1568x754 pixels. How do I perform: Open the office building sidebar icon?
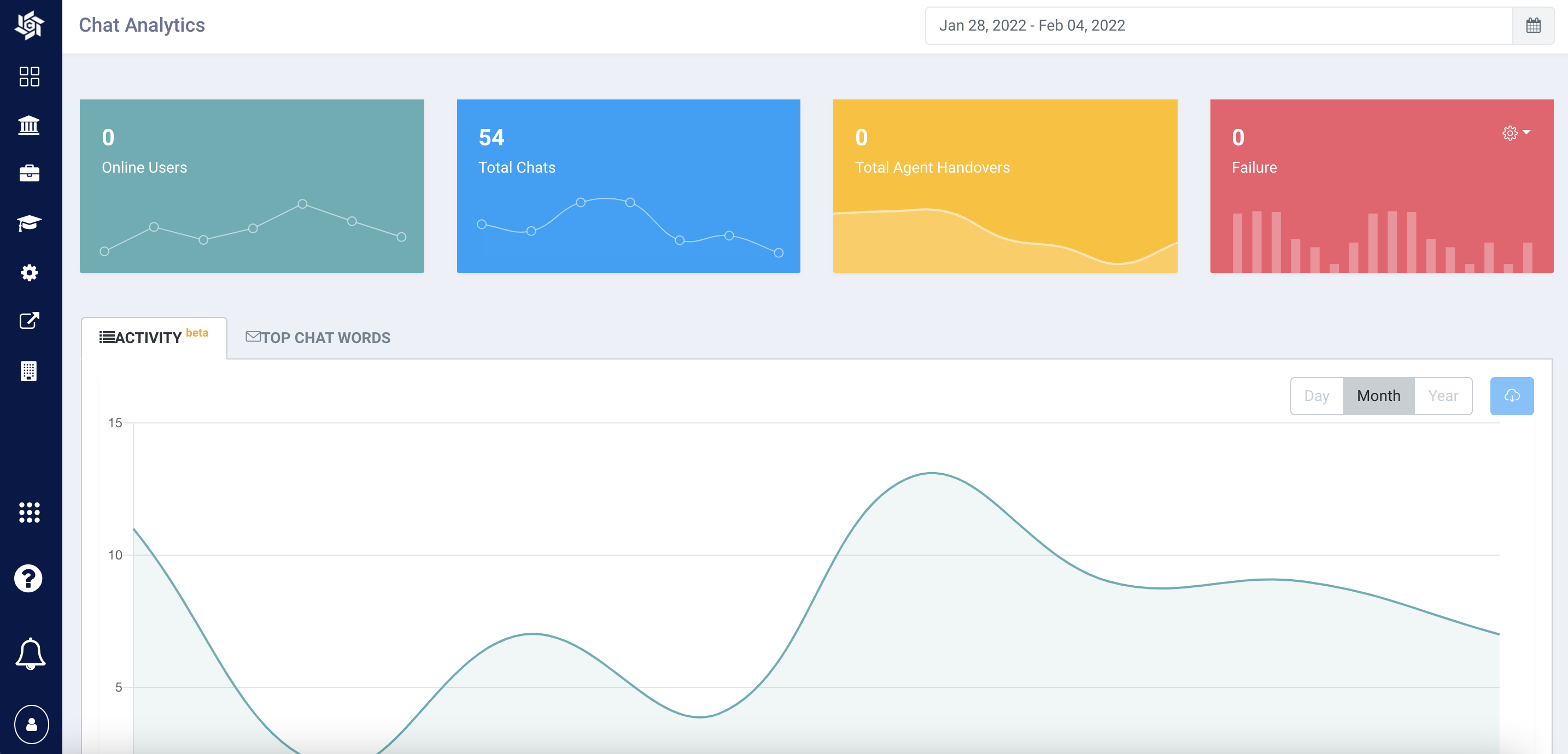click(29, 370)
